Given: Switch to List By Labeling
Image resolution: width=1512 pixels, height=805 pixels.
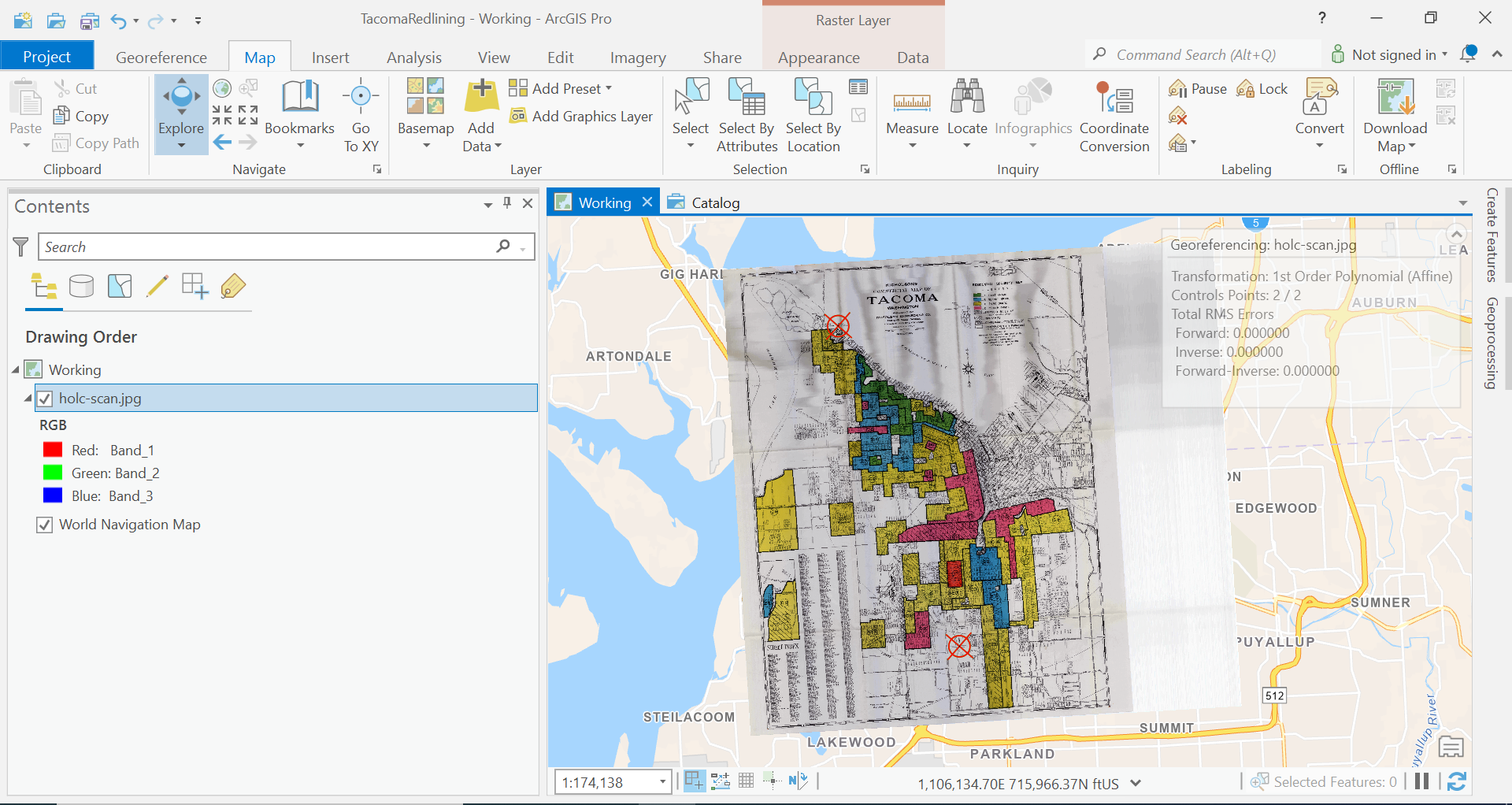Looking at the screenshot, I should (233, 286).
